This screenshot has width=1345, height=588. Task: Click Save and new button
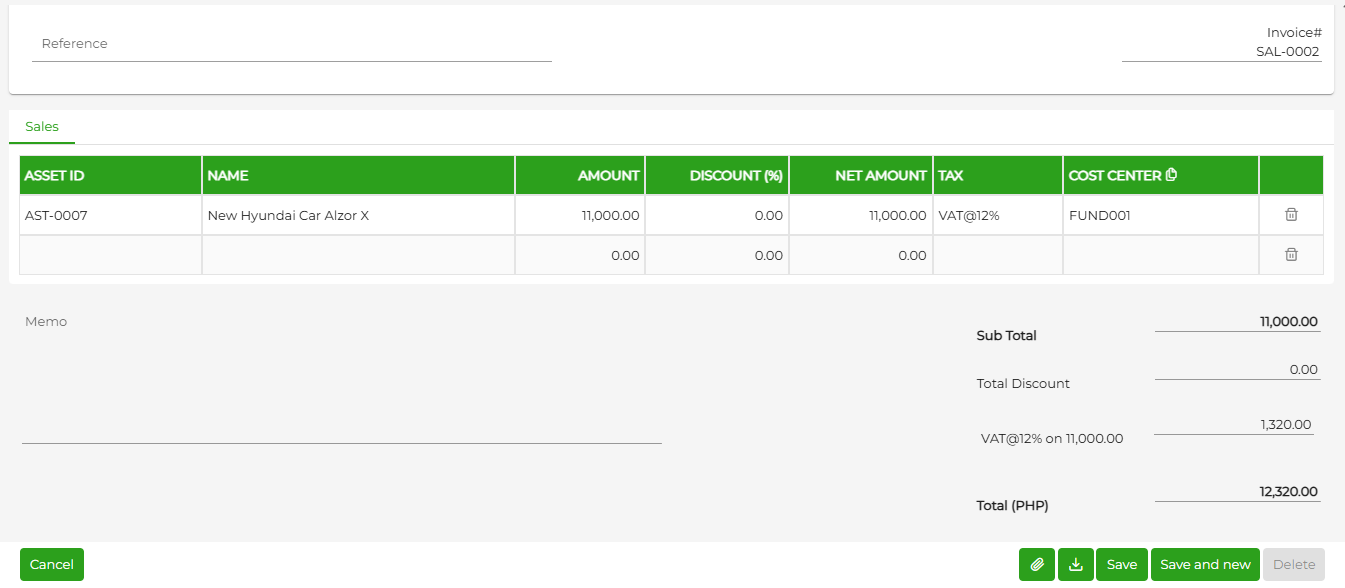(1205, 564)
